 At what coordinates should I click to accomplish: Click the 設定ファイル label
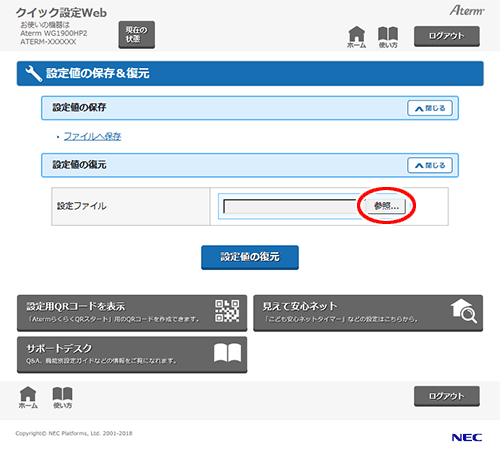coord(82,206)
